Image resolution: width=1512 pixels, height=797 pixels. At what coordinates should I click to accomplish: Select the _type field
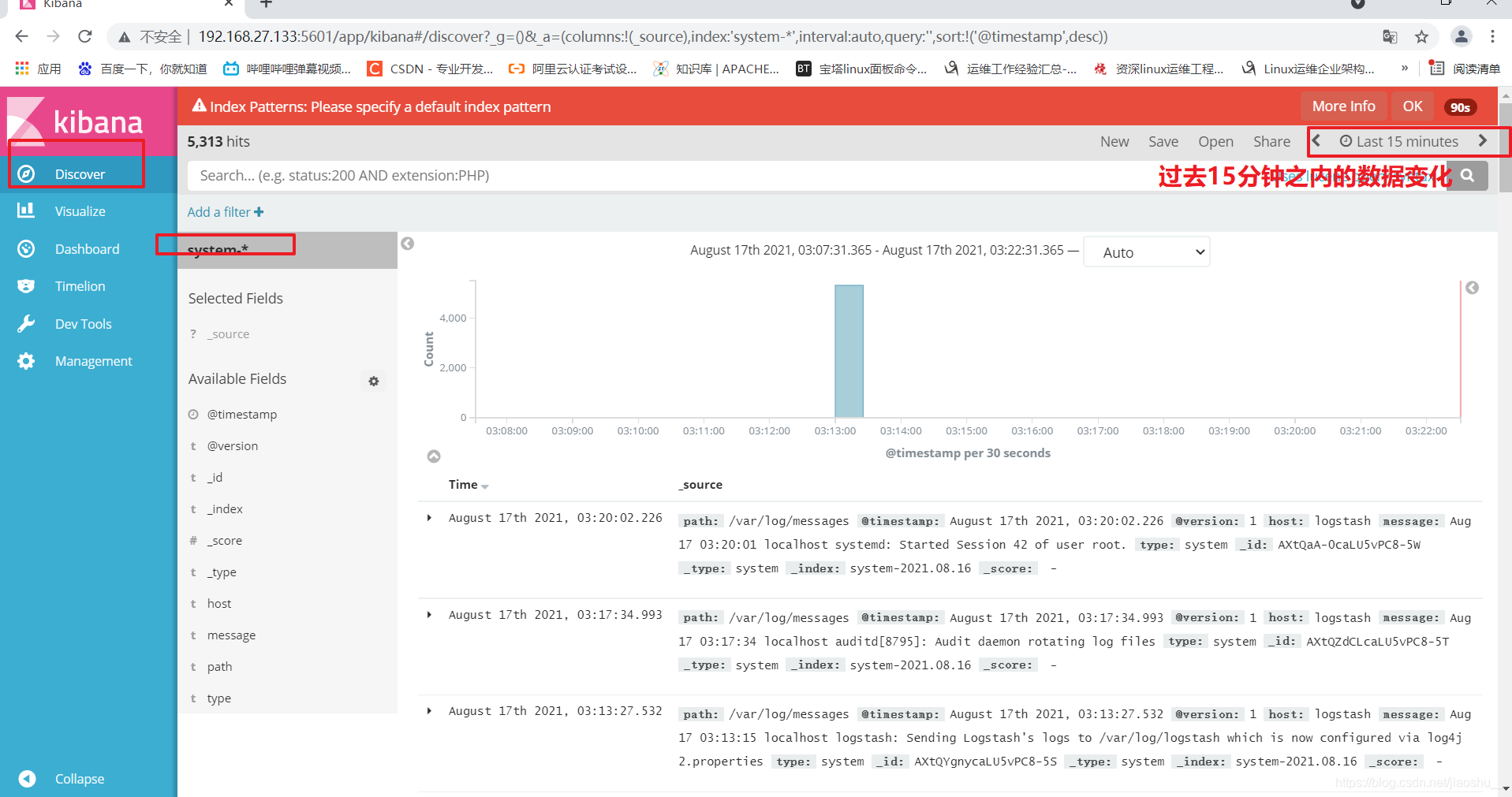(222, 572)
